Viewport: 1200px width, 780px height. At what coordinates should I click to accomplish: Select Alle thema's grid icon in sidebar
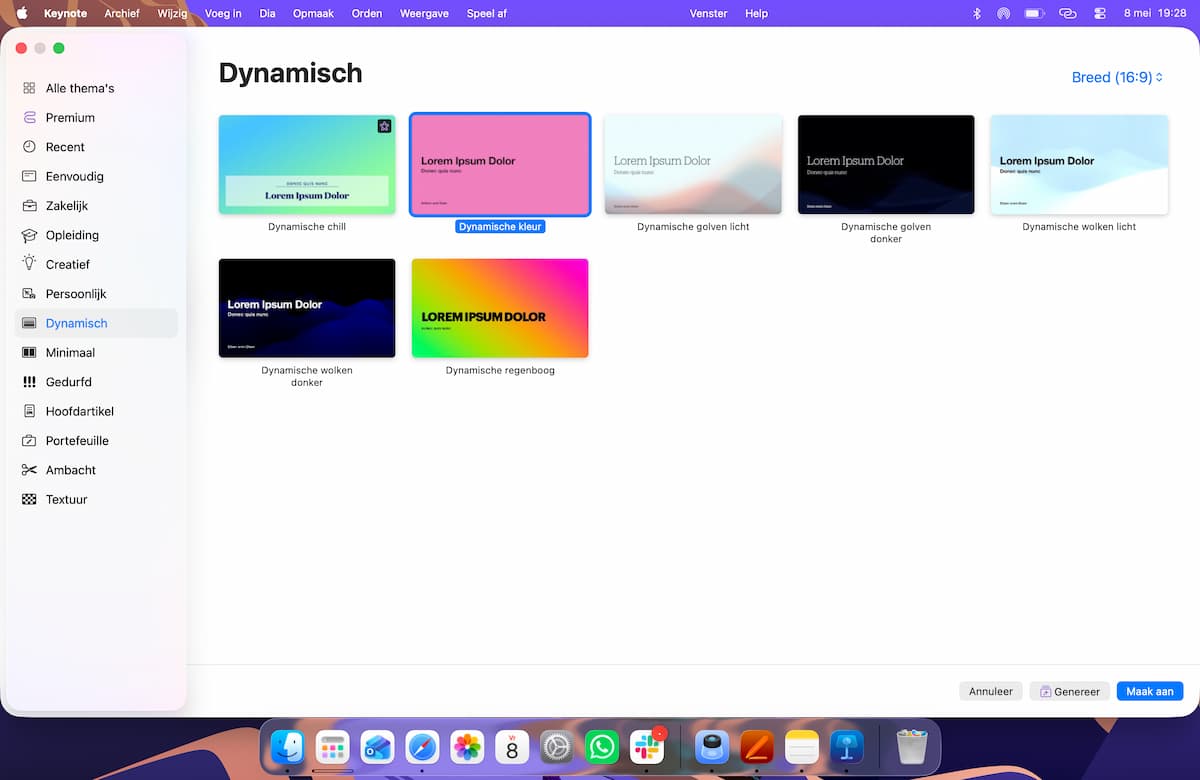click(29, 88)
